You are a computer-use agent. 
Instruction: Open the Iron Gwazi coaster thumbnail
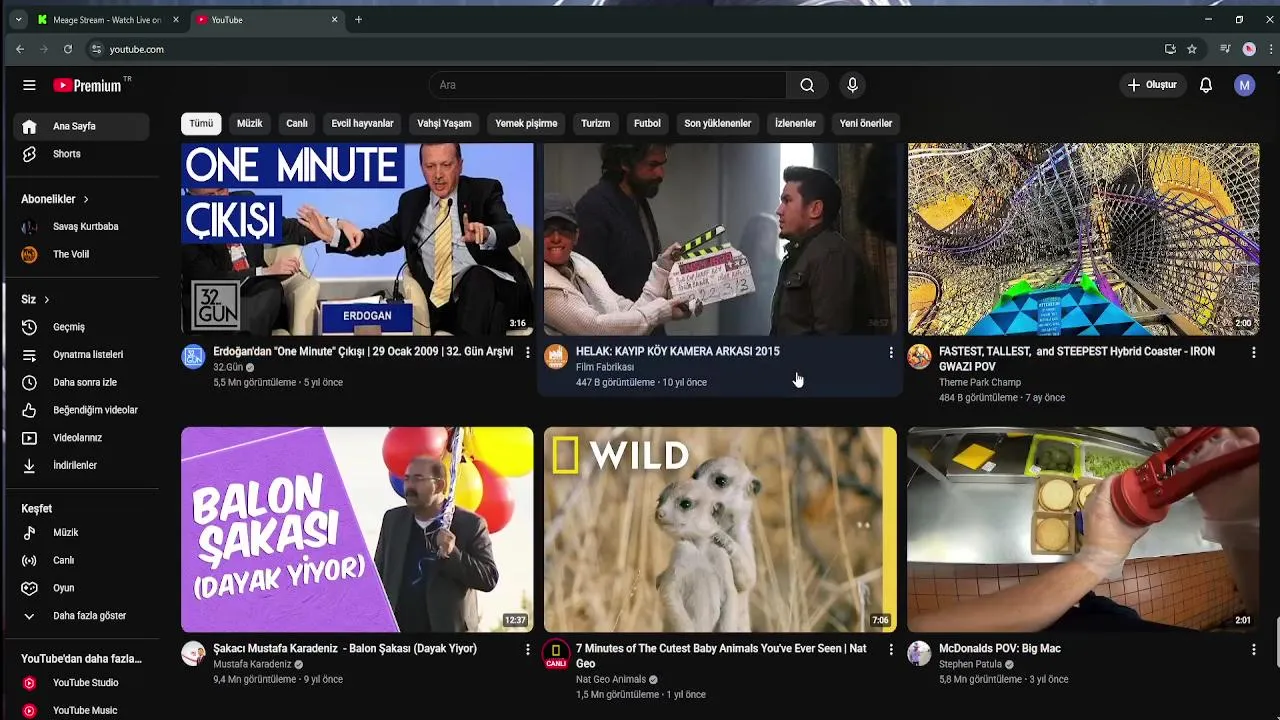click(1083, 239)
